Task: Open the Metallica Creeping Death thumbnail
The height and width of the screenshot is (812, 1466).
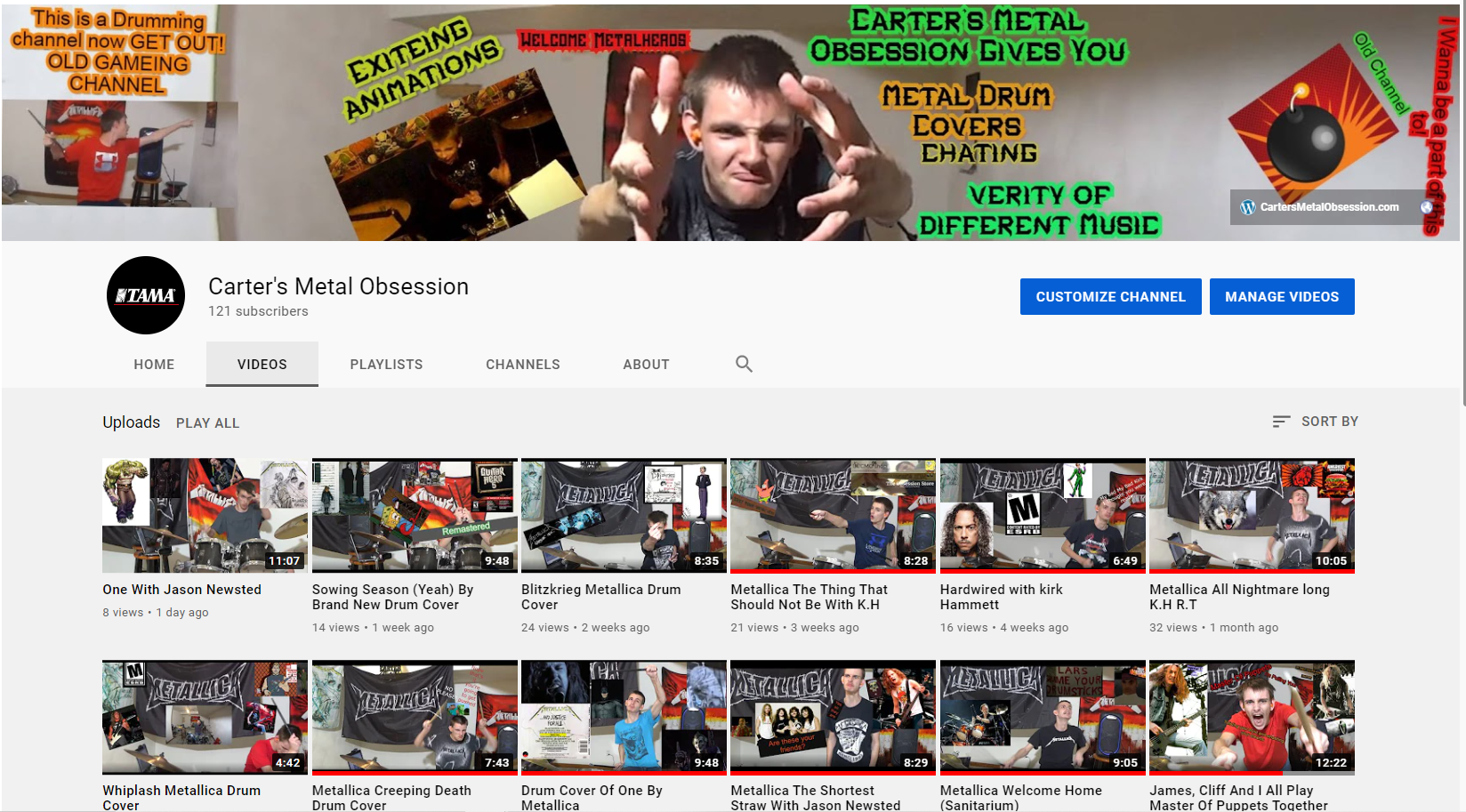Action: coord(415,717)
